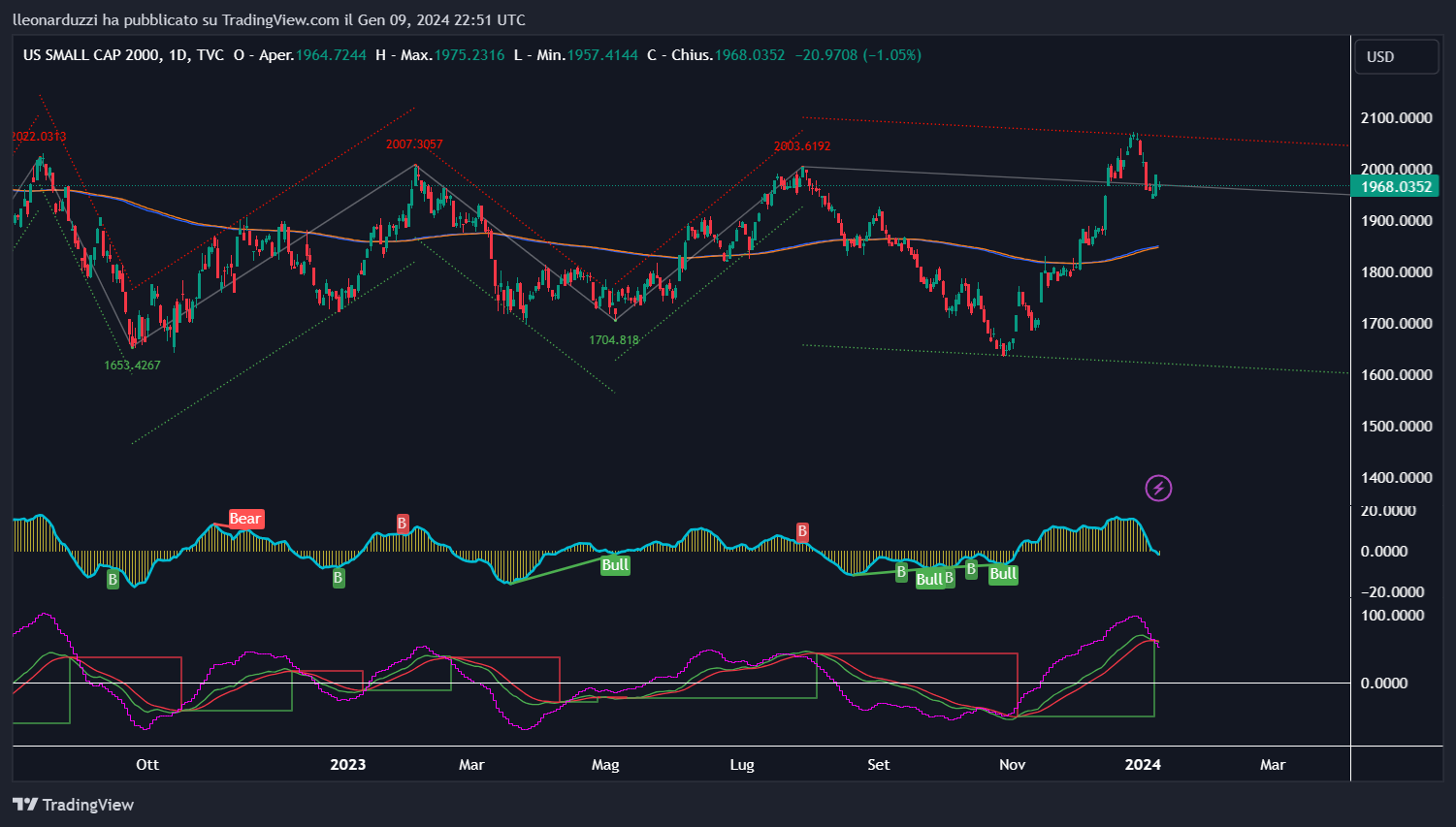Image resolution: width=1456 pixels, height=827 pixels.
Task: Open the USD currency selector
Action: pos(1396,57)
